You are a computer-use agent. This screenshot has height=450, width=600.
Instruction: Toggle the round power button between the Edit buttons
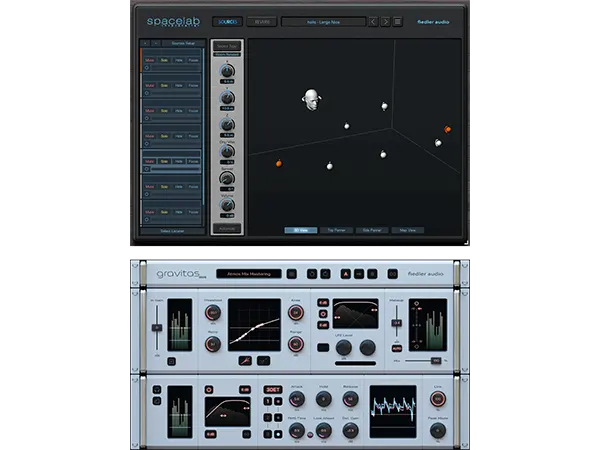[323, 314]
